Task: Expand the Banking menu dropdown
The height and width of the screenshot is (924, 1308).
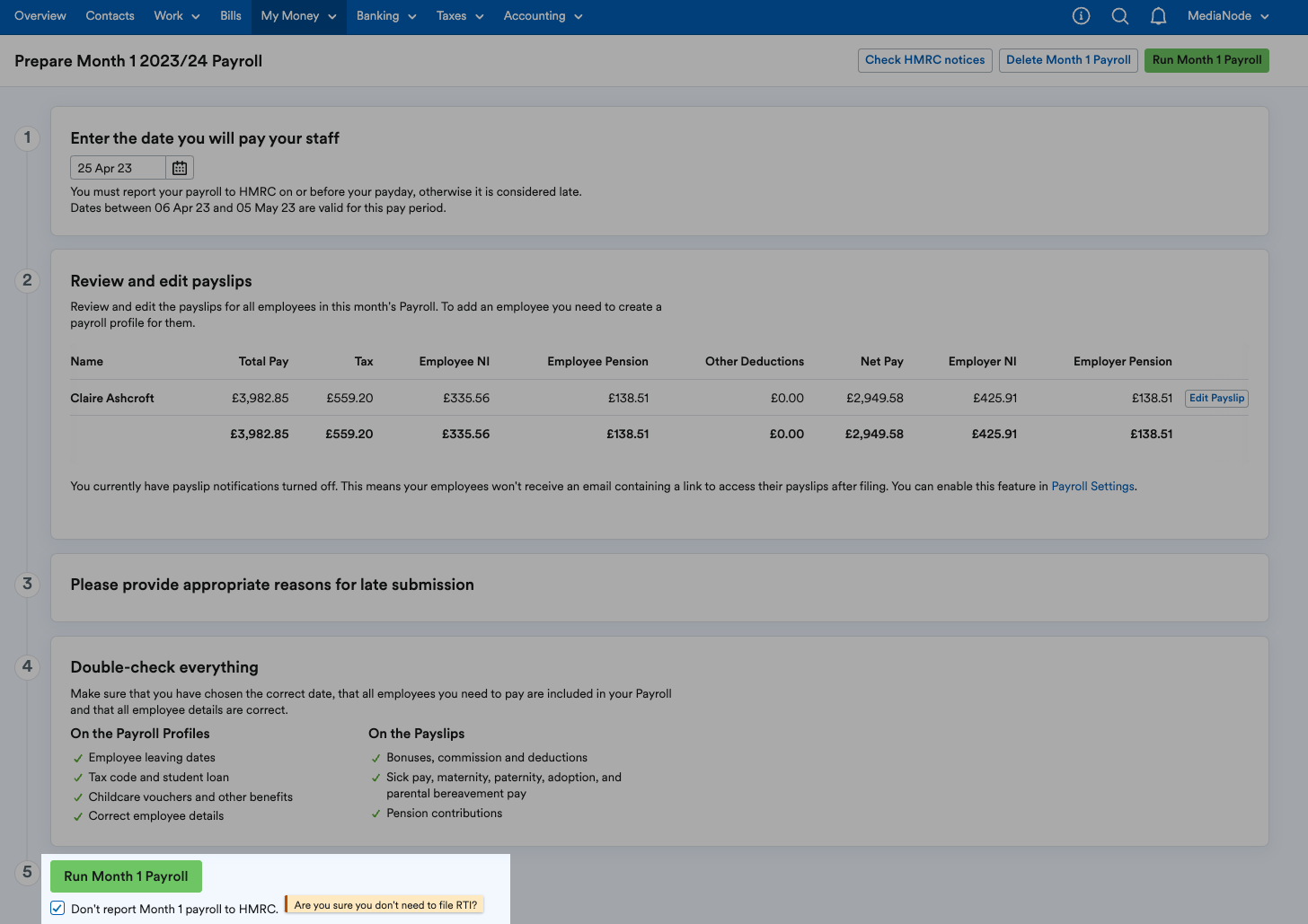Action: click(x=386, y=16)
